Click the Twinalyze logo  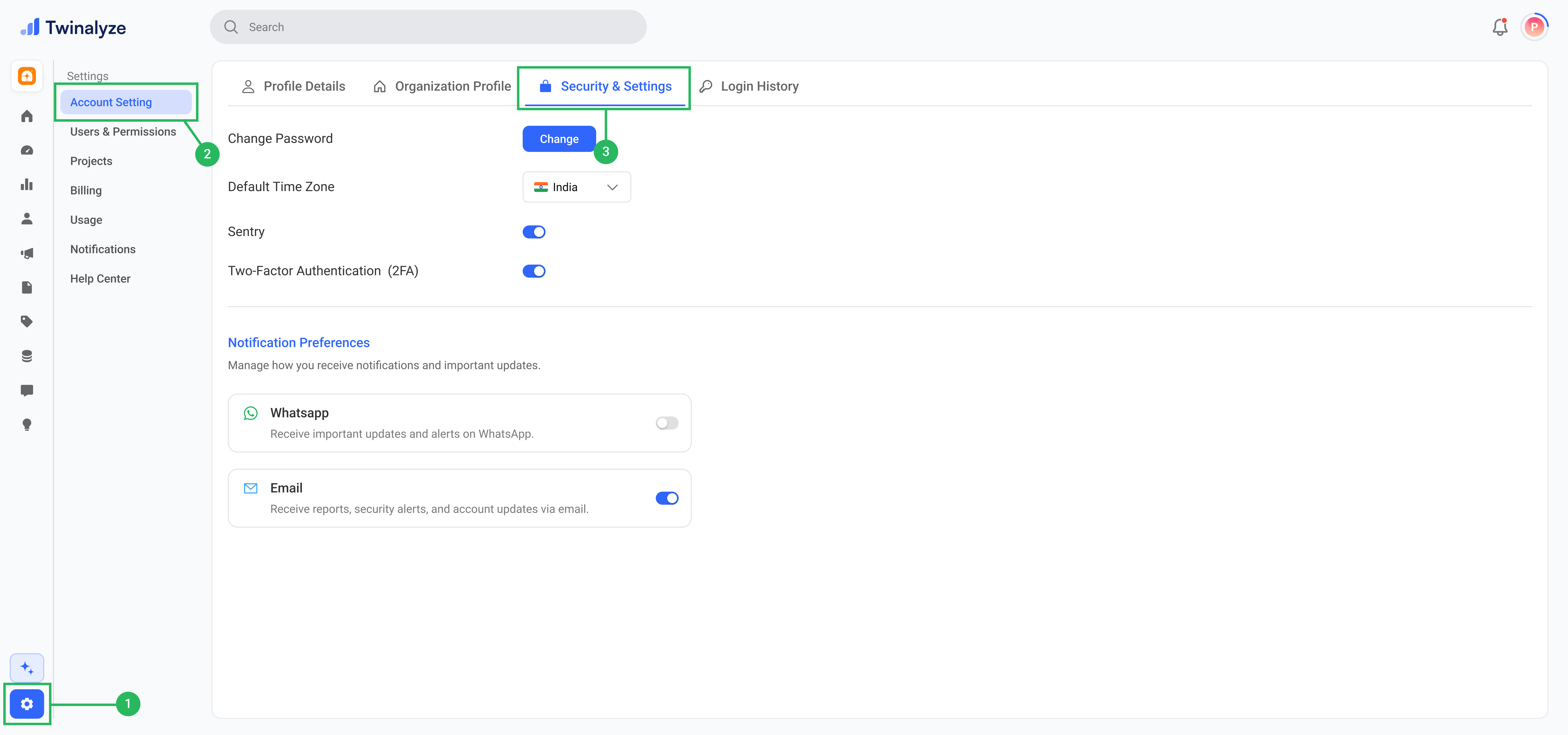coord(73,27)
